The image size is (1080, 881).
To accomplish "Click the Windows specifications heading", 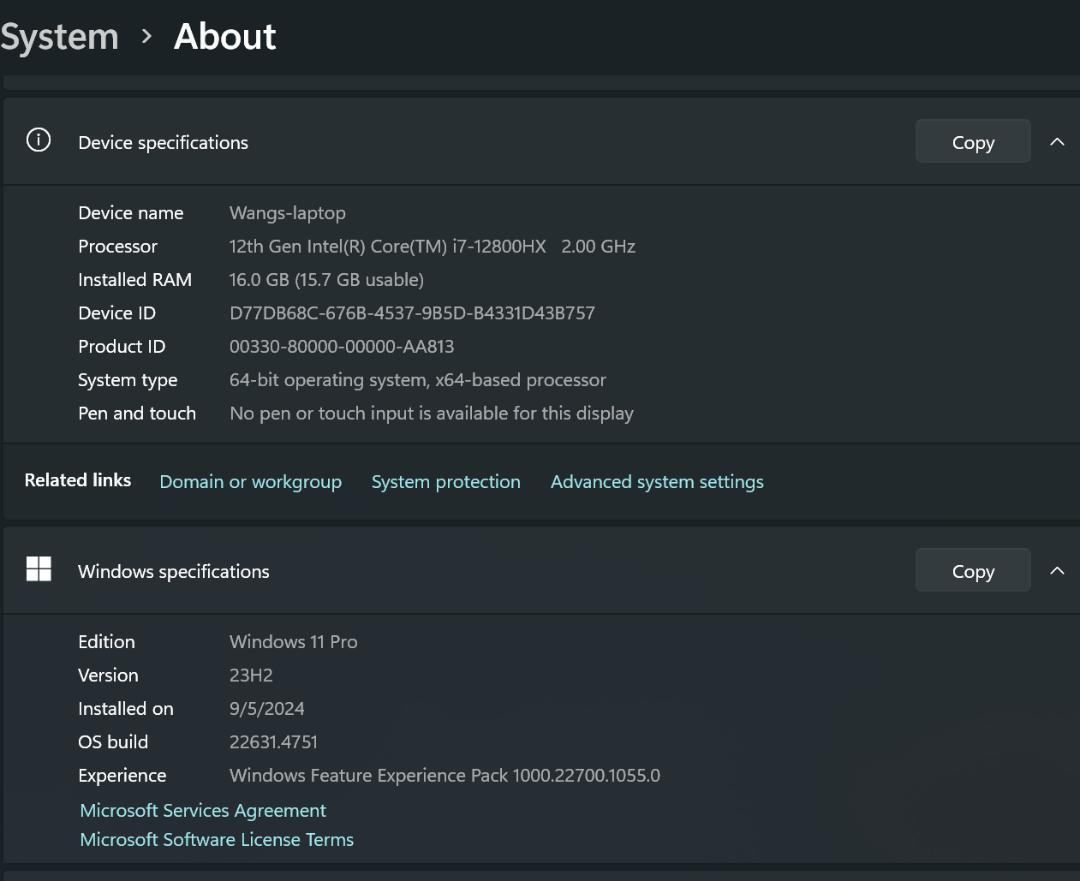I will tap(174, 572).
